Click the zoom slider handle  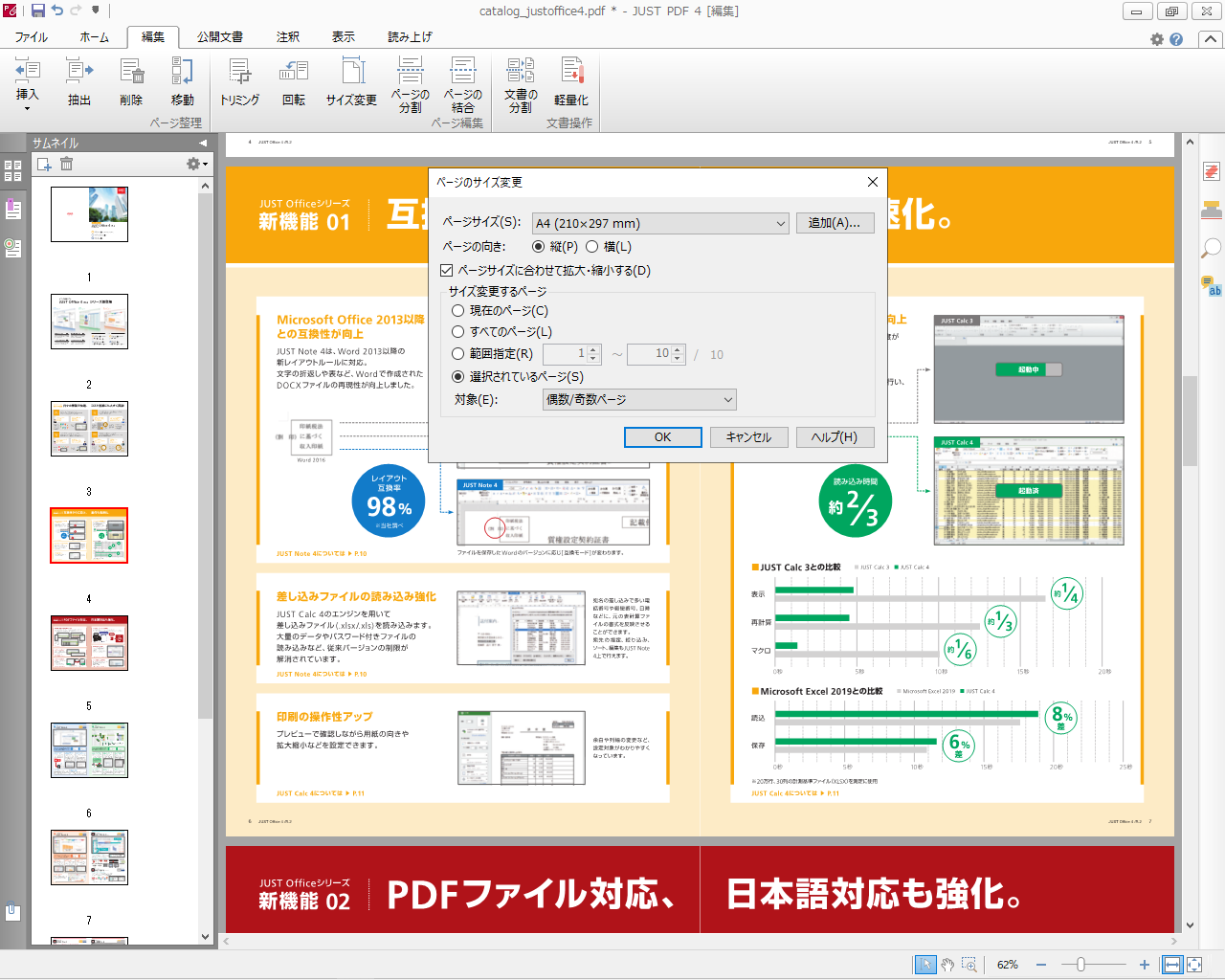1081,965
